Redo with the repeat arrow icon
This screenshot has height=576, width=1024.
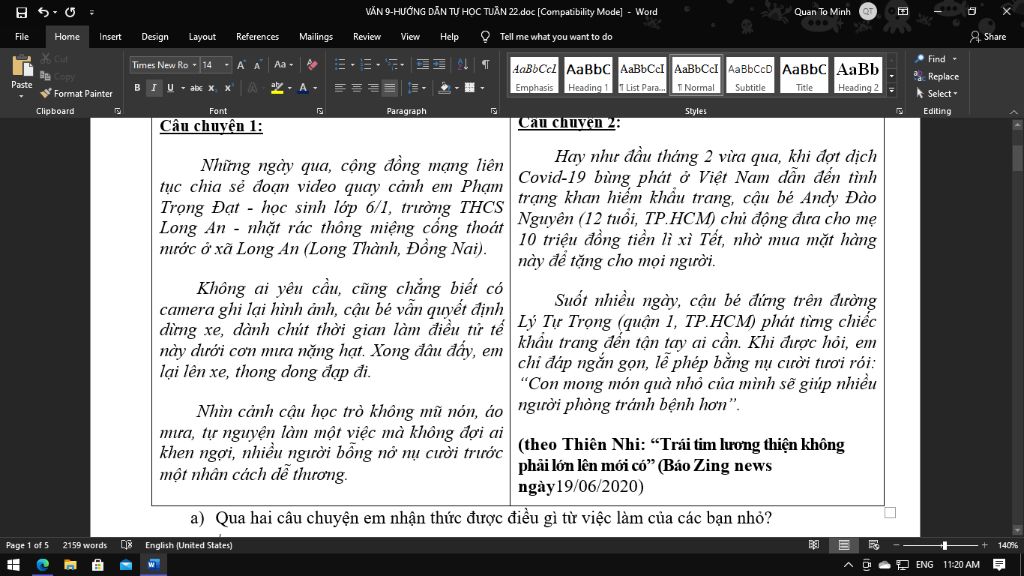pyautogui.click(x=70, y=12)
